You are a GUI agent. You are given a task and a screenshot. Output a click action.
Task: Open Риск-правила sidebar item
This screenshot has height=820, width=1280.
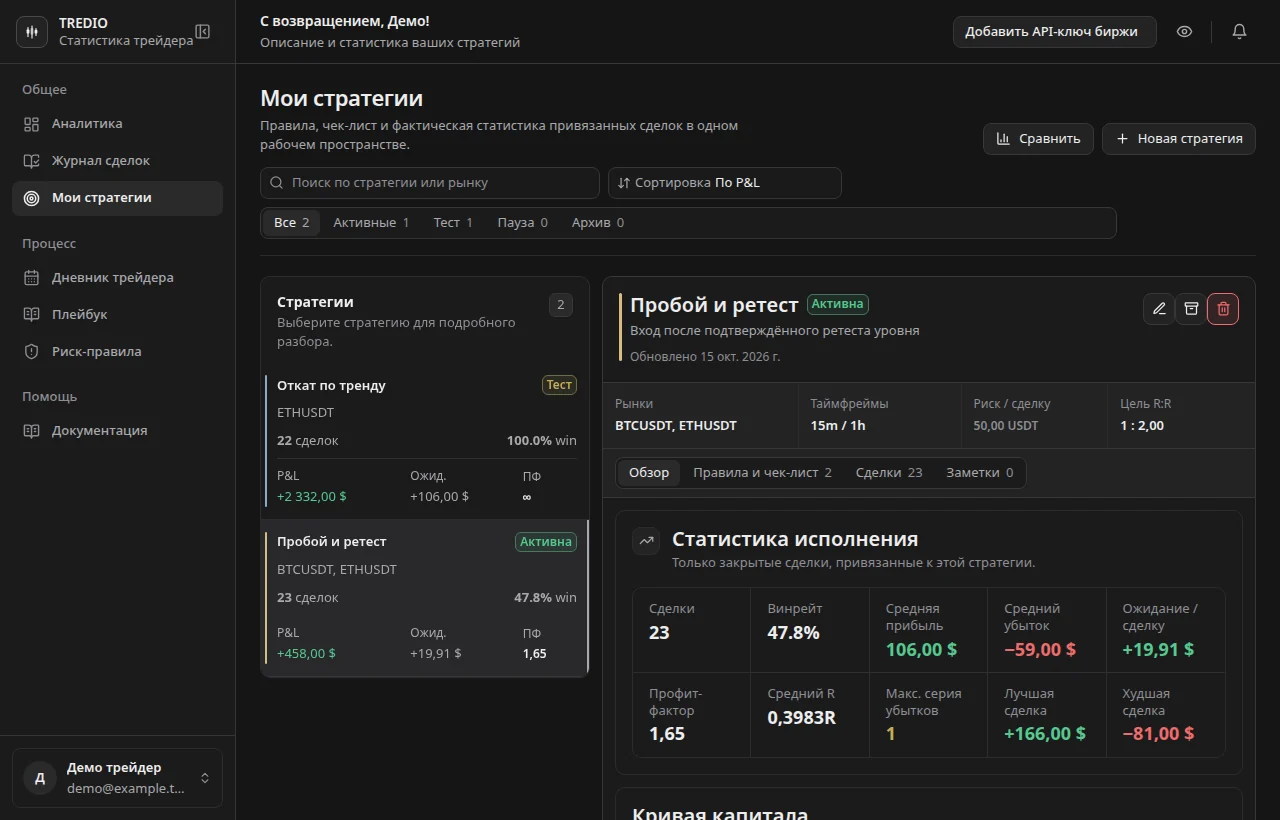(117, 352)
